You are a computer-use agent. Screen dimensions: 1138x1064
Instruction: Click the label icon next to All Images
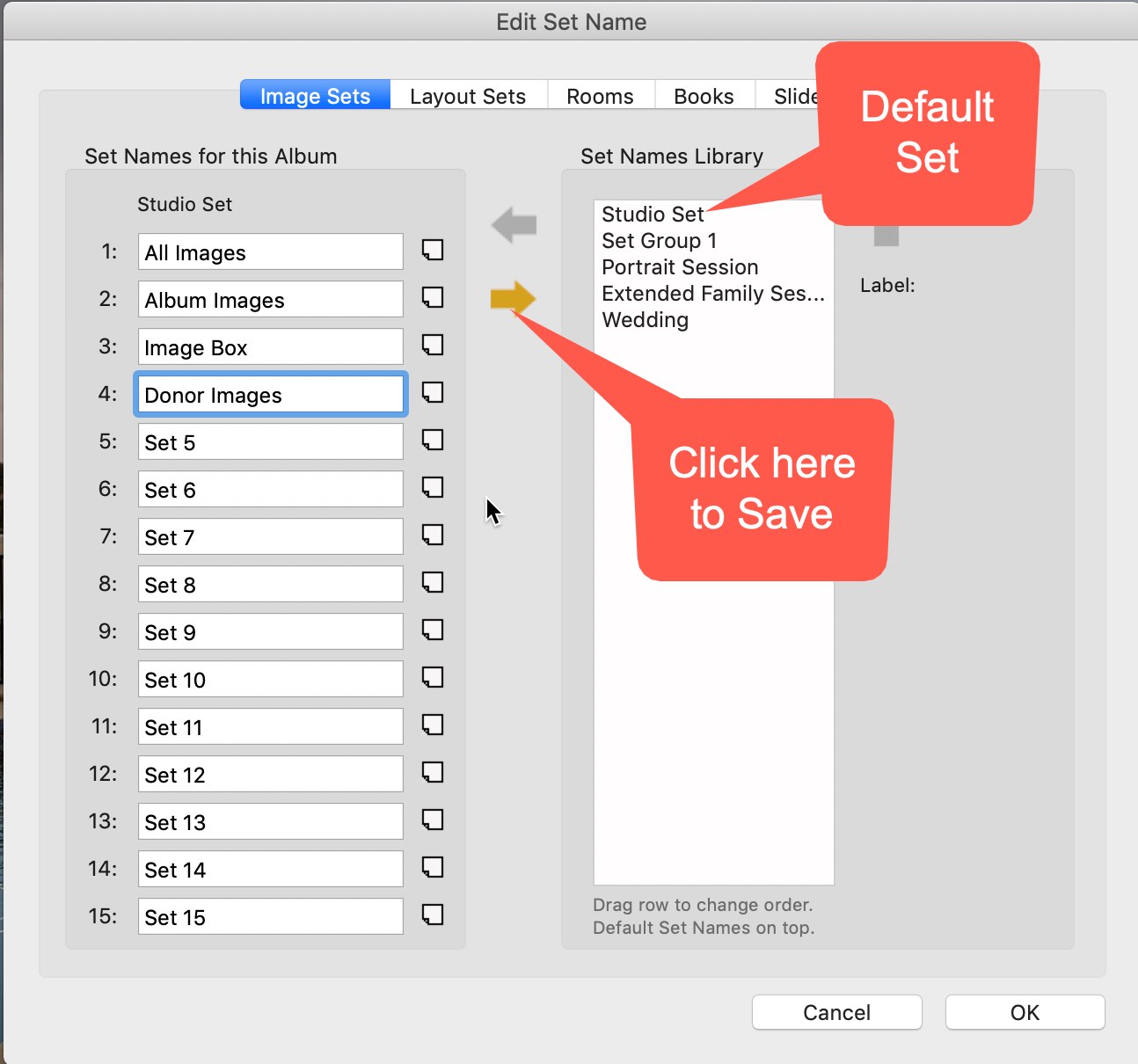pos(432,251)
